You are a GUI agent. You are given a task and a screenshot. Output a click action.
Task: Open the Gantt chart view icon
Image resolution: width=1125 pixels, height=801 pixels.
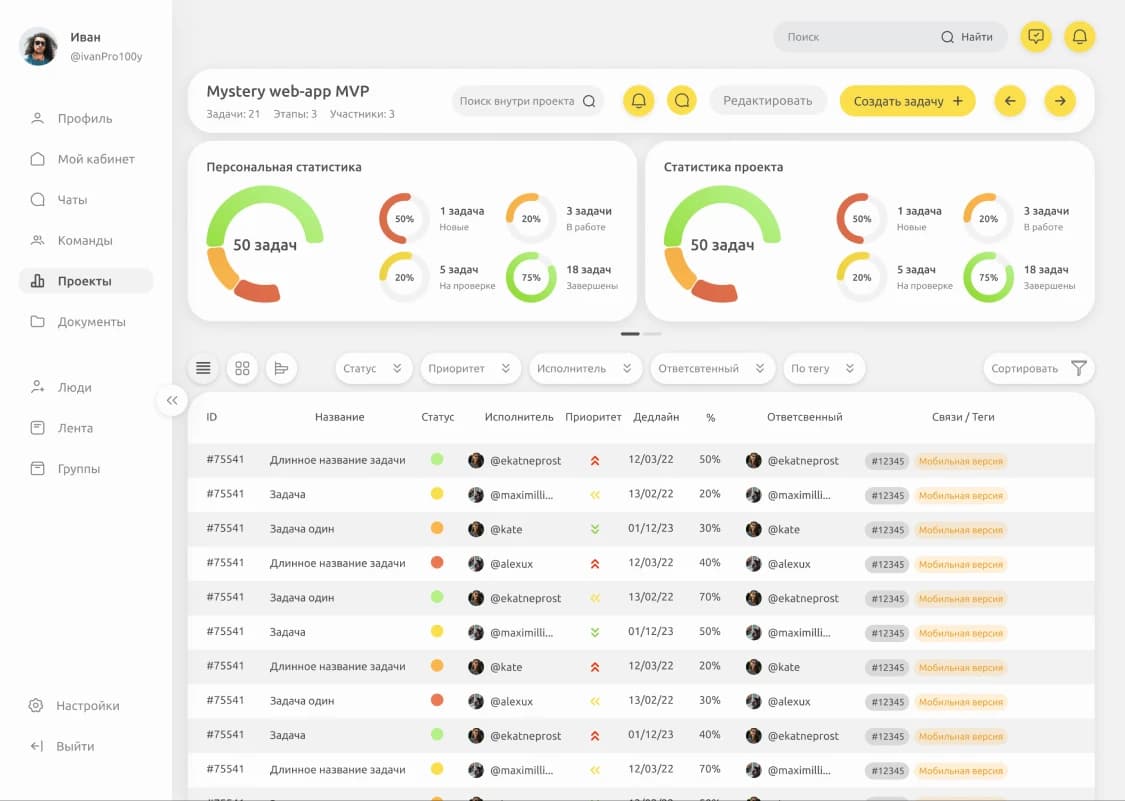(x=281, y=368)
